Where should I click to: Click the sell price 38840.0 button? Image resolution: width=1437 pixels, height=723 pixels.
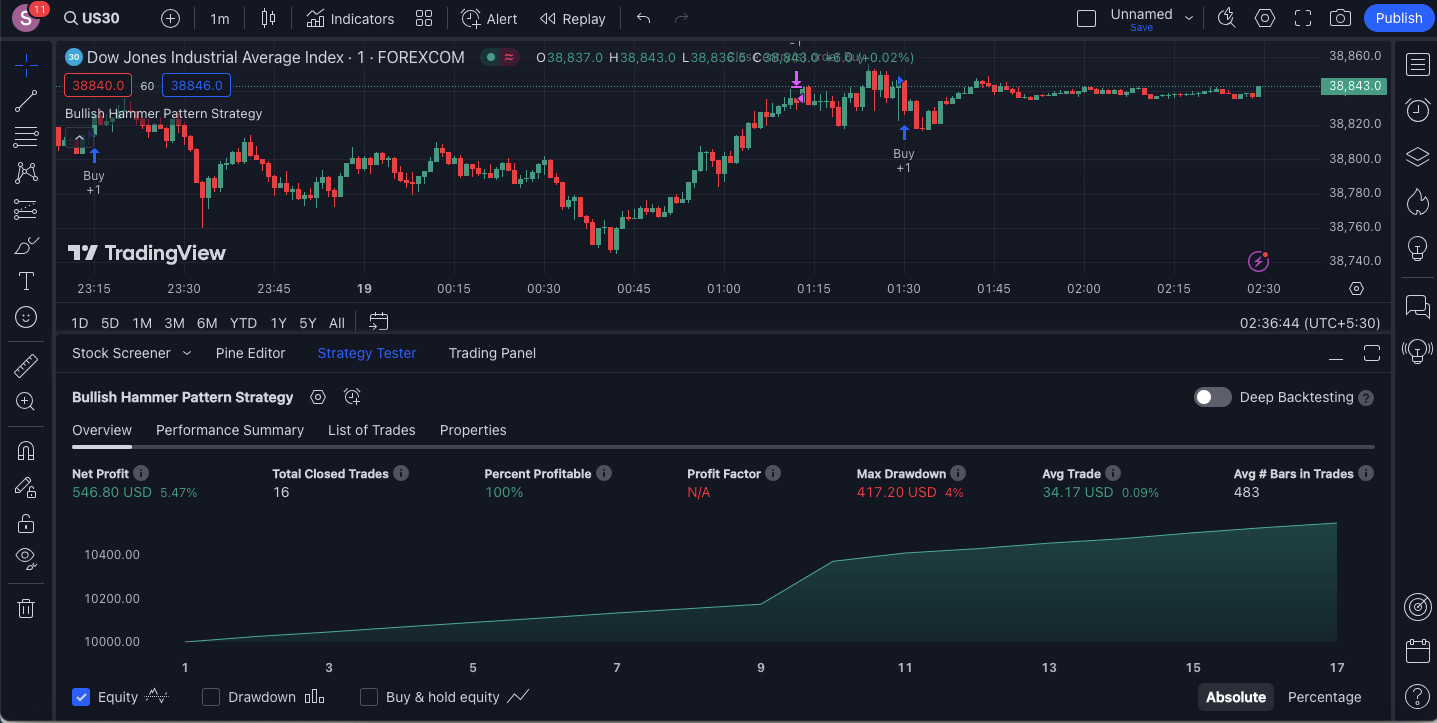click(x=98, y=86)
